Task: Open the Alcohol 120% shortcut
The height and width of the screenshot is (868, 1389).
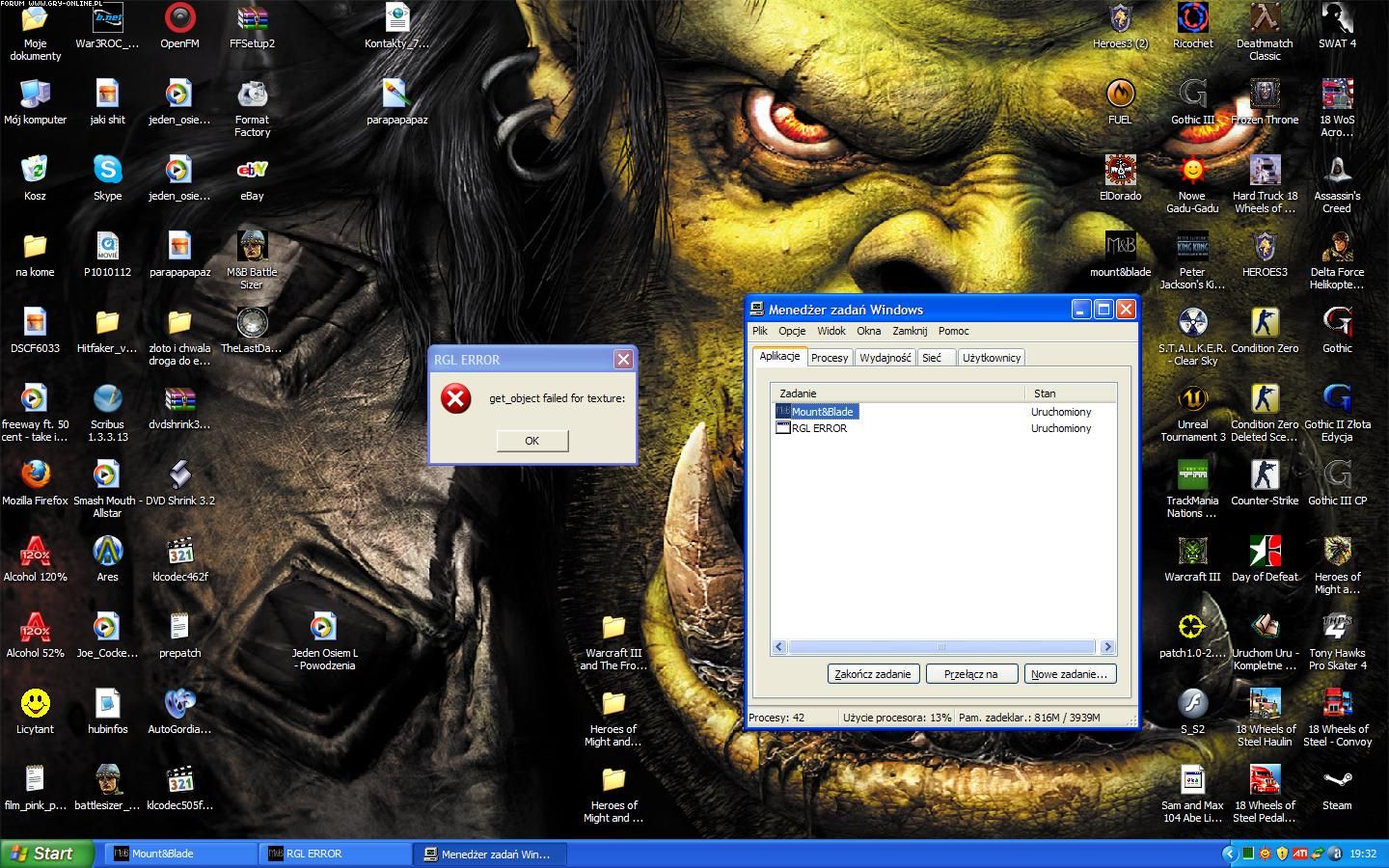Action: pyautogui.click(x=35, y=559)
